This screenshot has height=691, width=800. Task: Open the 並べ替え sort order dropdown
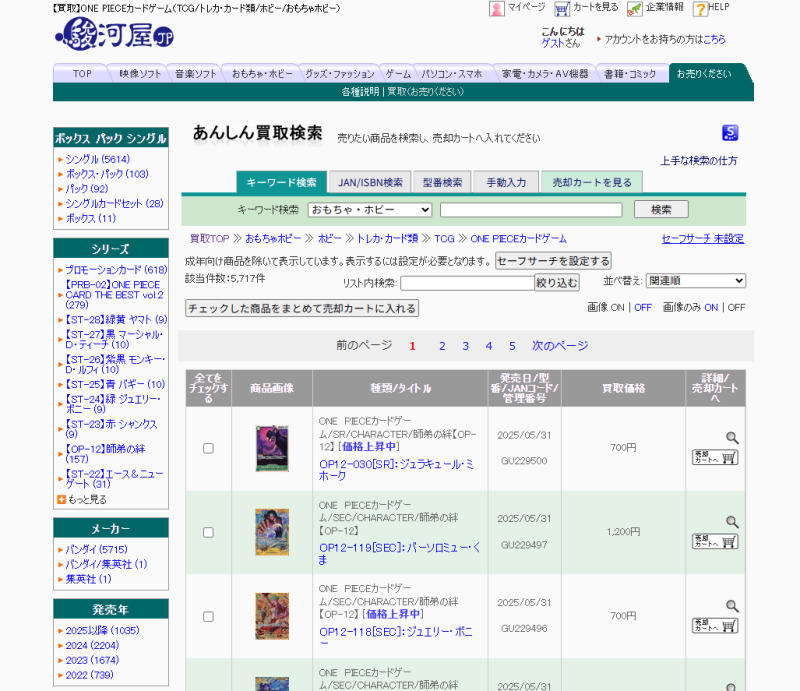pyautogui.click(x=695, y=281)
